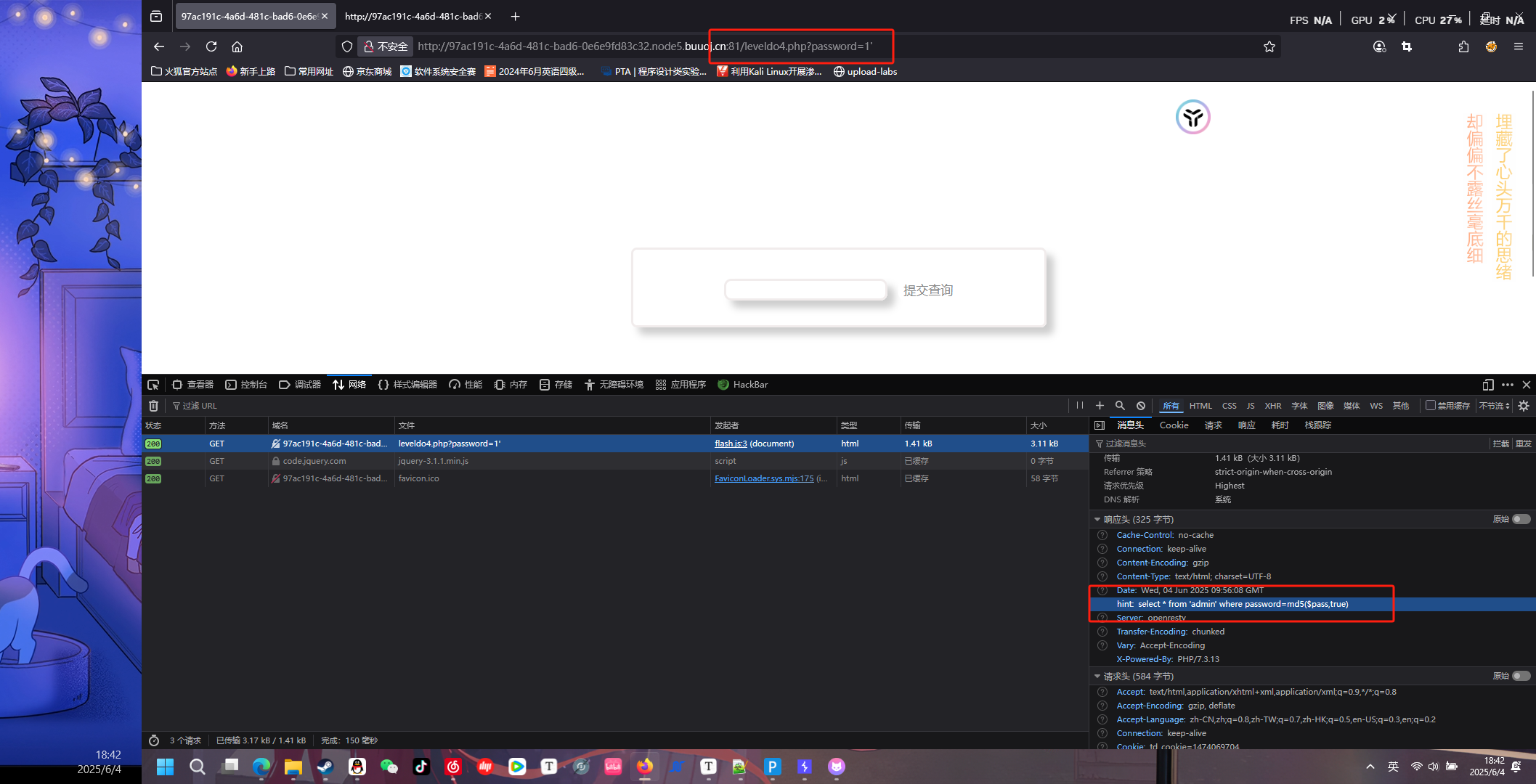The image size is (1536, 784).
Task: Click the address bar URL
Action: (x=645, y=46)
